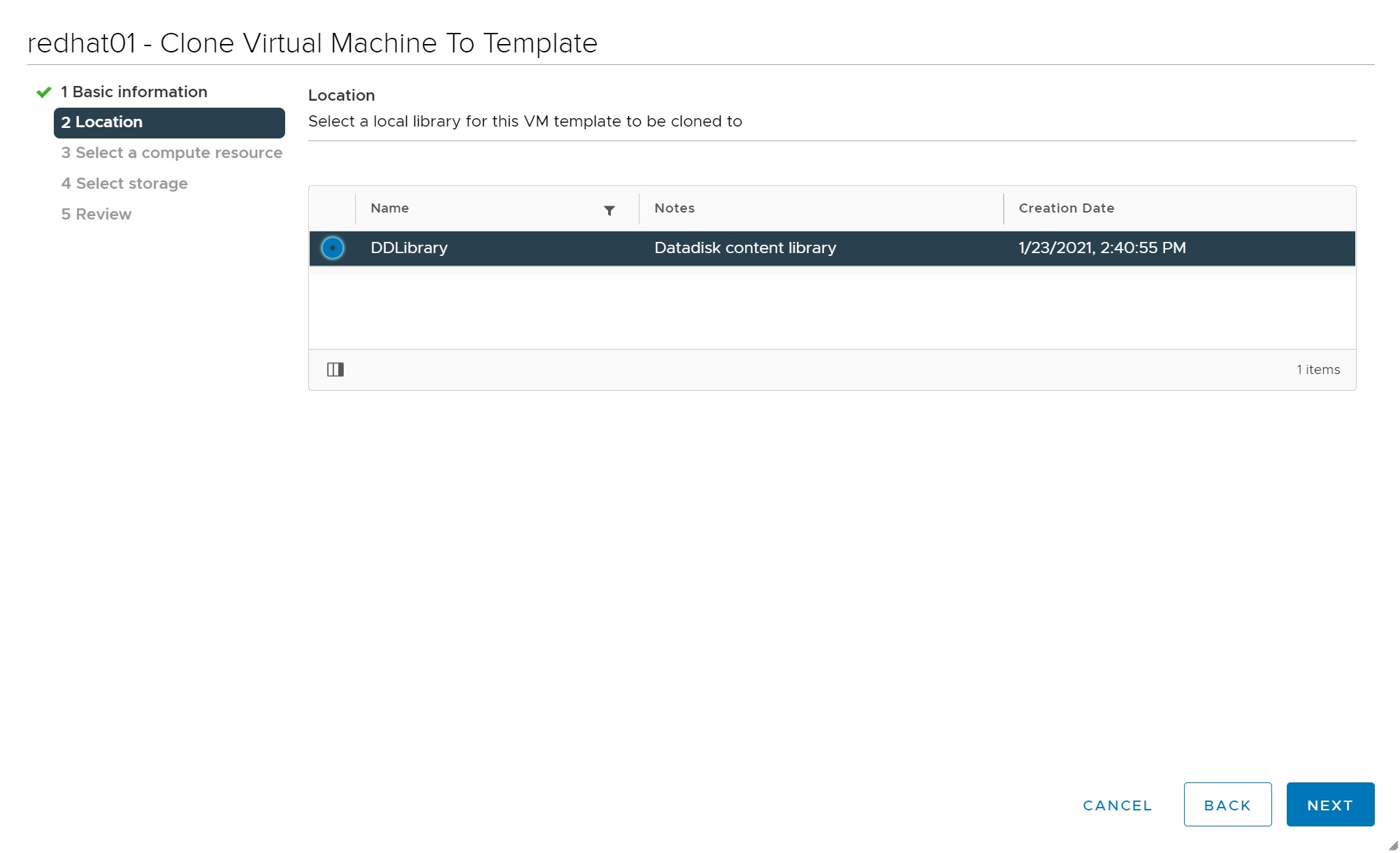The image size is (1400, 853).
Task: Click the Datadisk content library notes cell
Action: click(745, 248)
